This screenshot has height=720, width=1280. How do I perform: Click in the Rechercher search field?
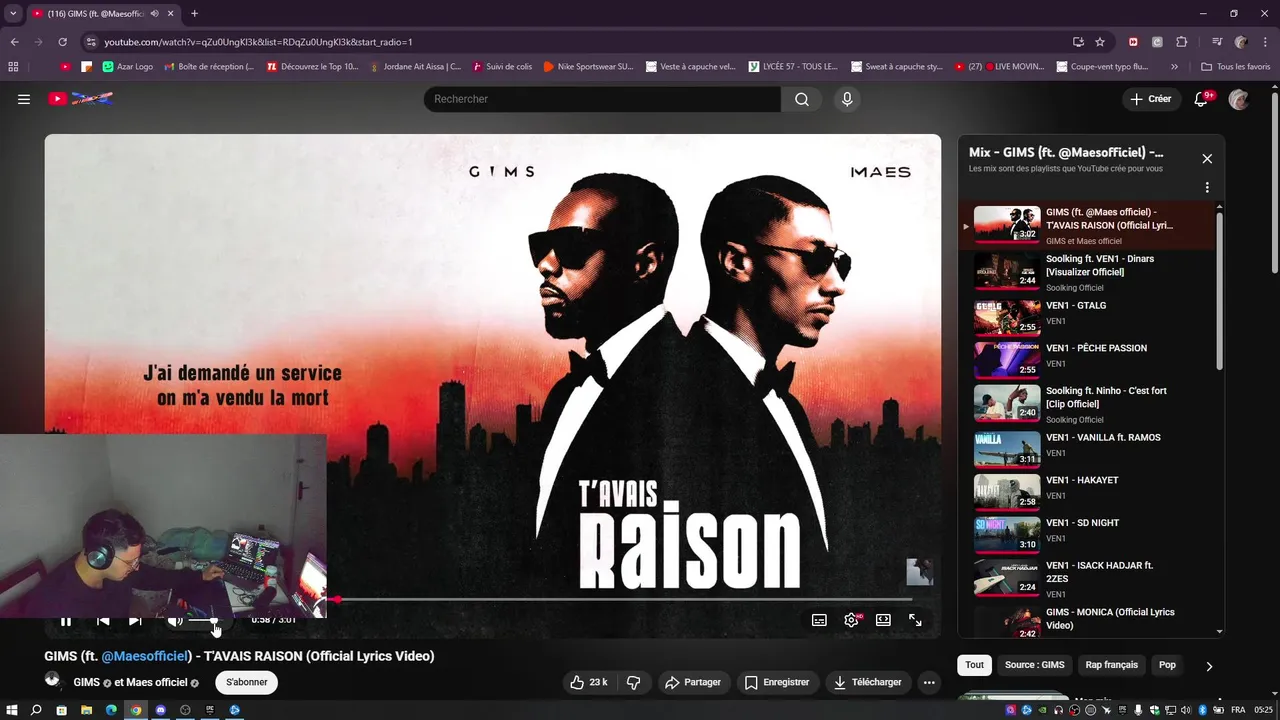(x=602, y=99)
